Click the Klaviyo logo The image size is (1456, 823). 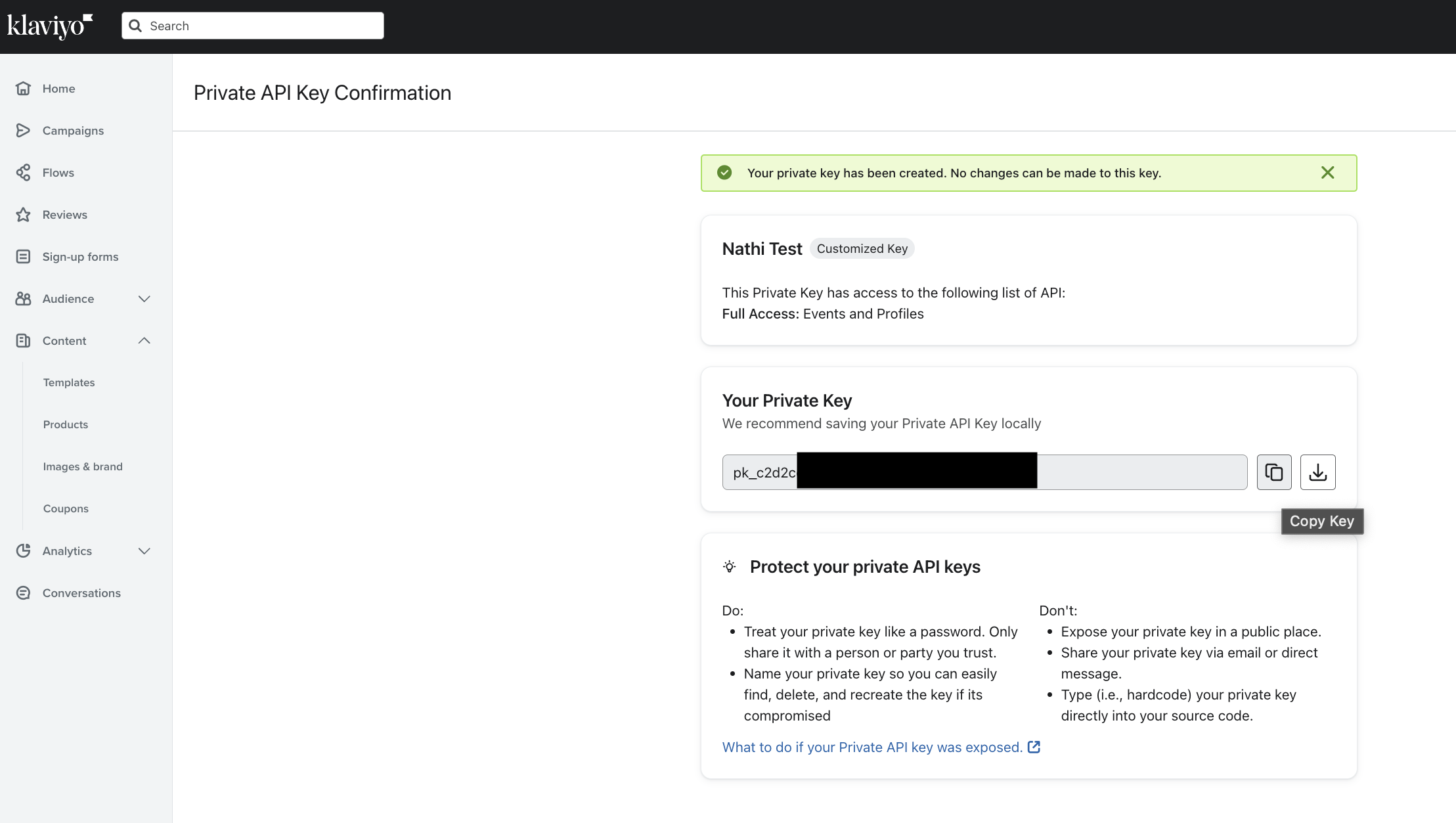click(x=50, y=26)
